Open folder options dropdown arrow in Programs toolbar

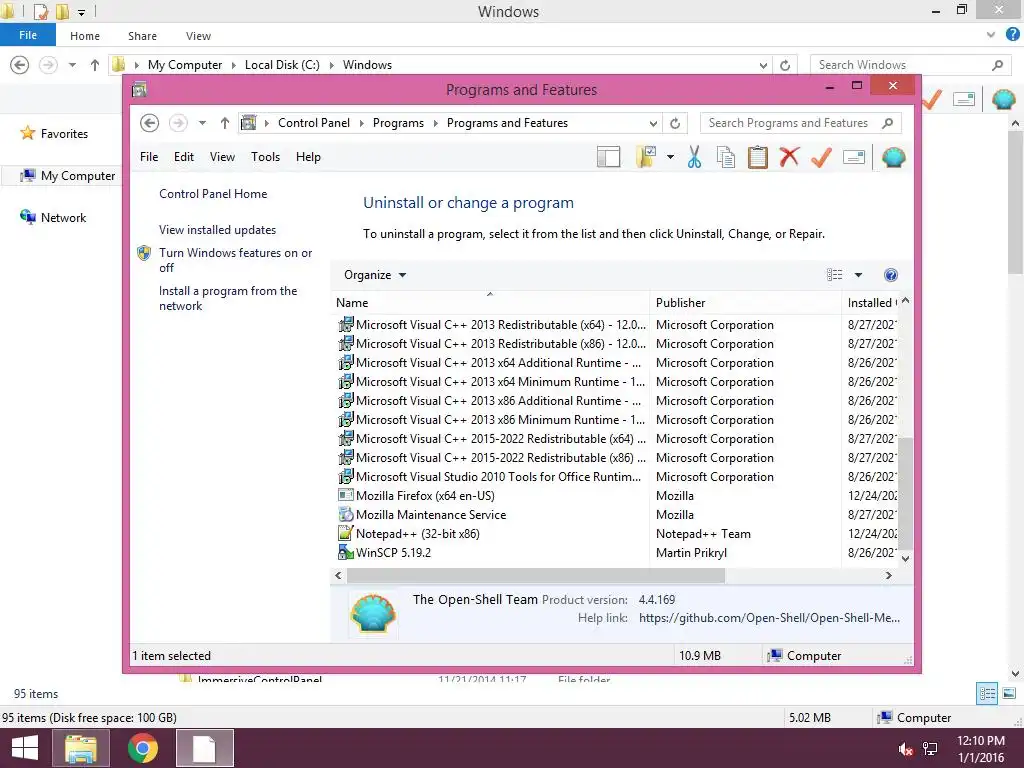(x=670, y=157)
